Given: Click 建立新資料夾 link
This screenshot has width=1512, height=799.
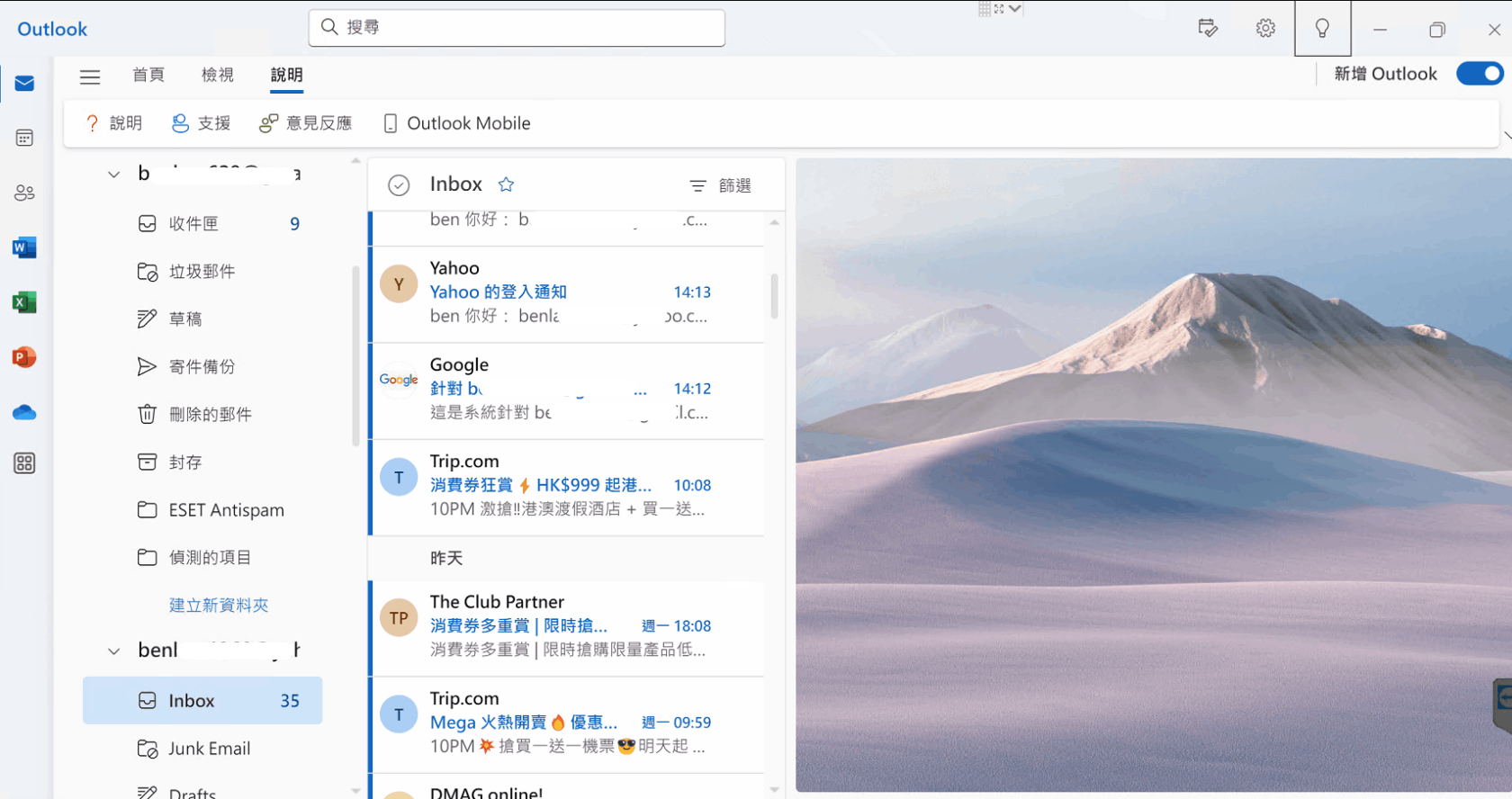Looking at the screenshot, I should point(219,606).
